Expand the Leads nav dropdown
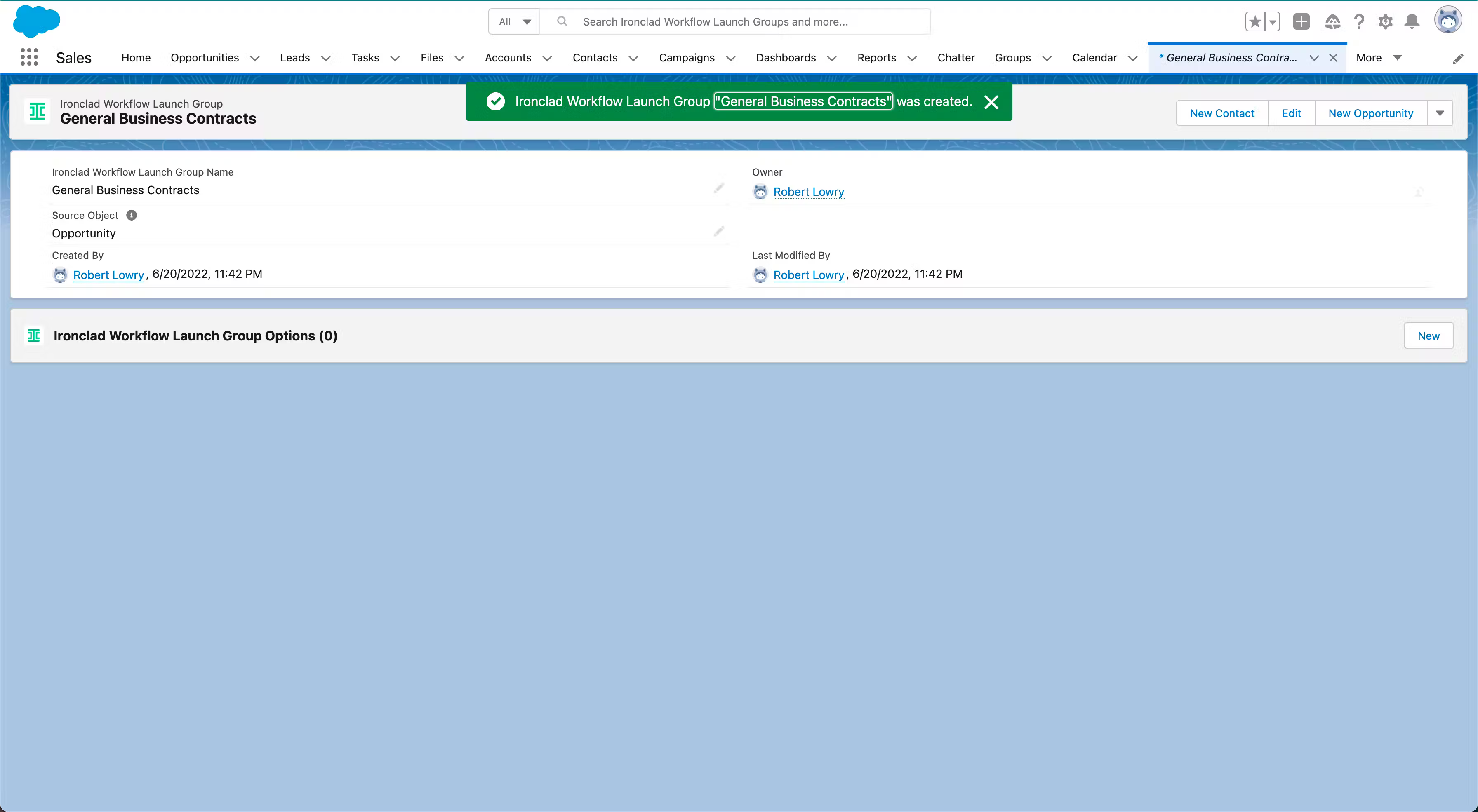 (326, 58)
